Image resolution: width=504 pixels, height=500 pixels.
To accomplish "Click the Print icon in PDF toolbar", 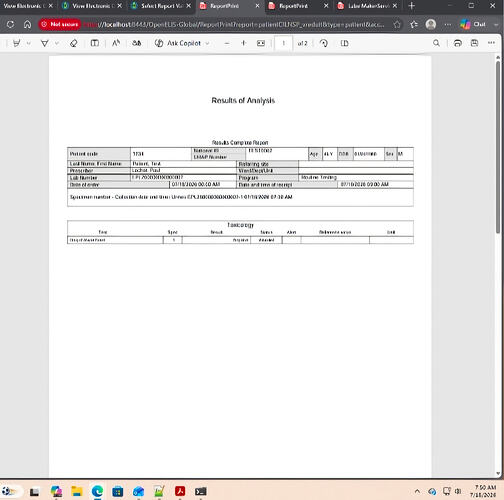I will [x=458, y=43].
